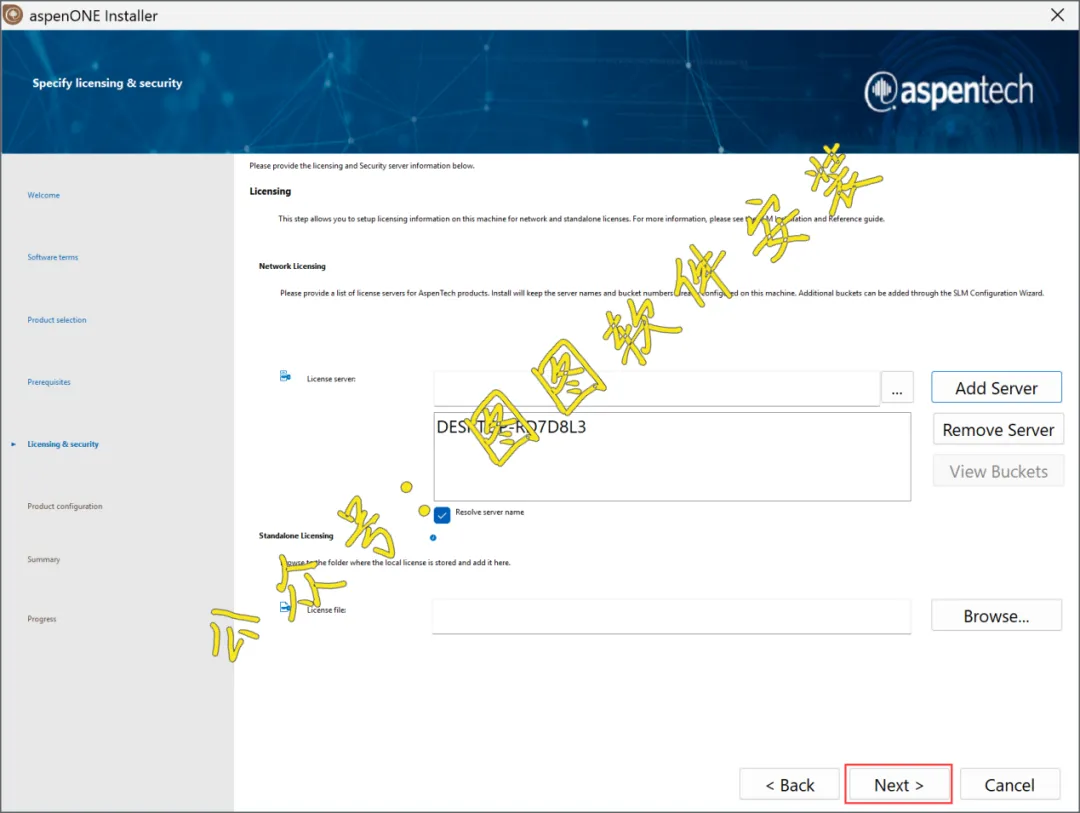This screenshot has height=813, width=1080.
Task: Select server DESKTOP-RD7D8L3 in the list
Action: 511,426
